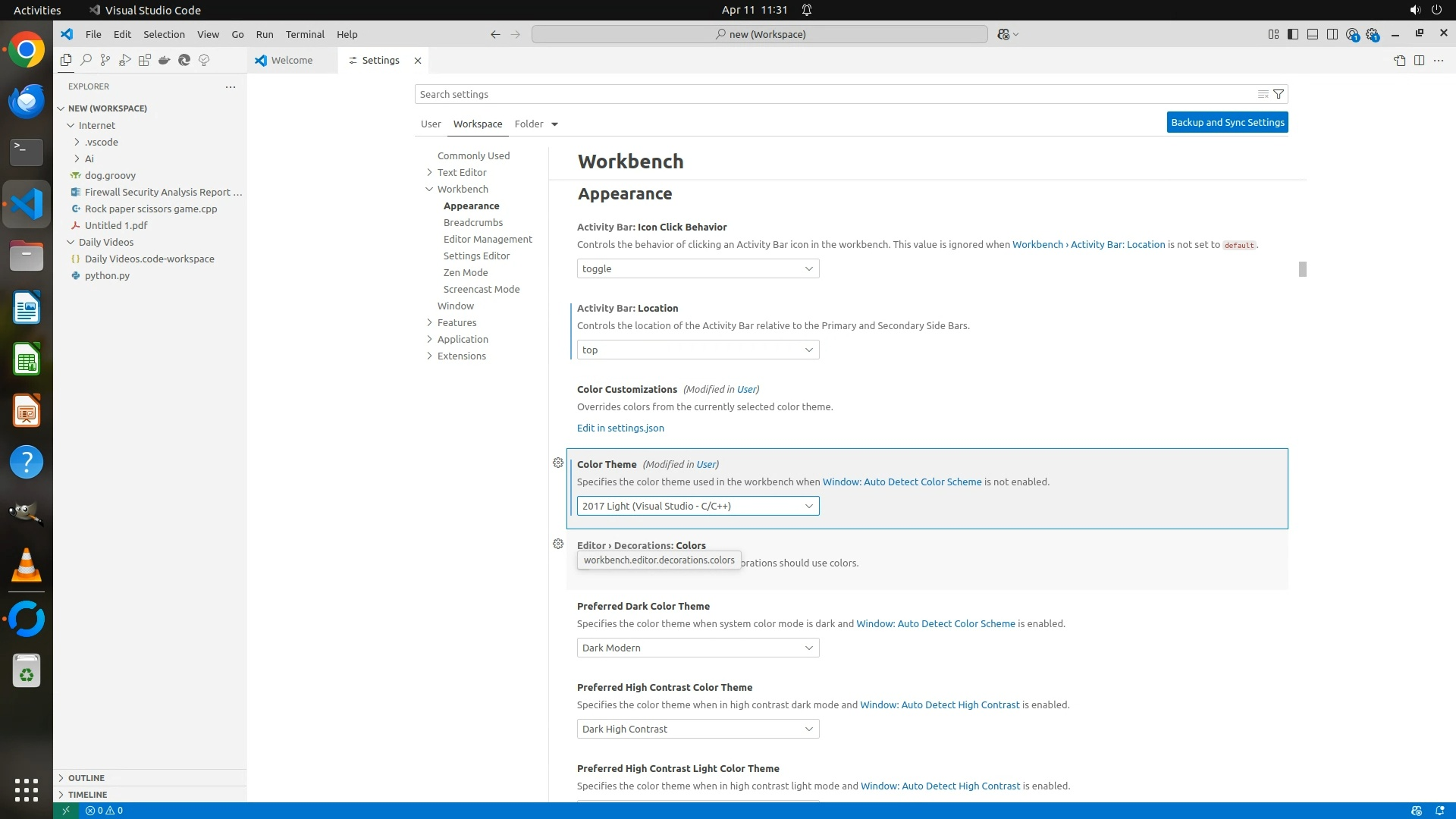Toggle the bottom Panel visibility

(x=1313, y=34)
